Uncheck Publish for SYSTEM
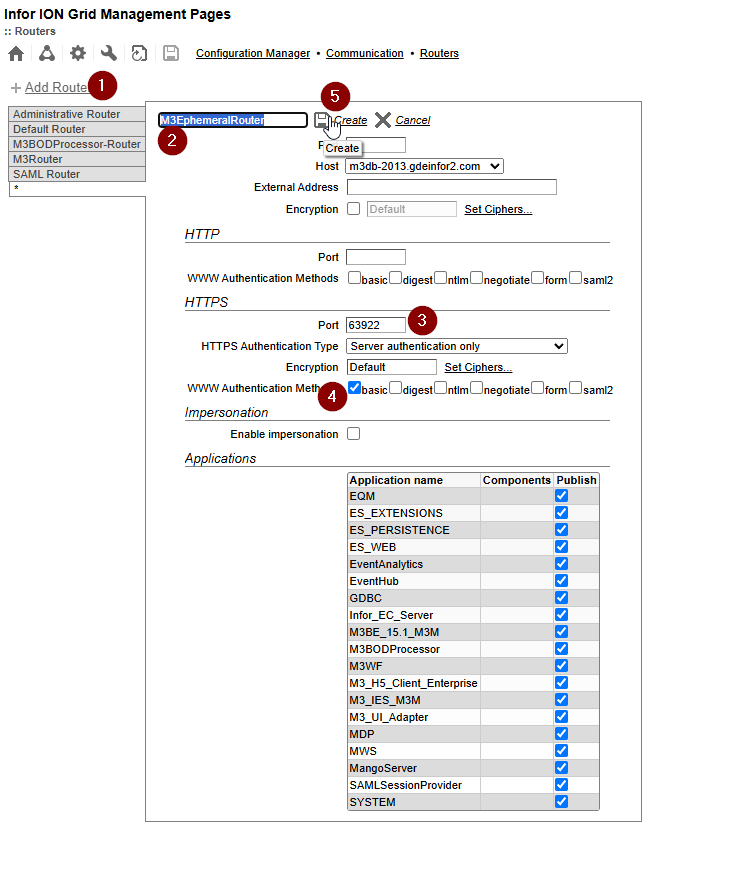 click(x=562, y=801)
